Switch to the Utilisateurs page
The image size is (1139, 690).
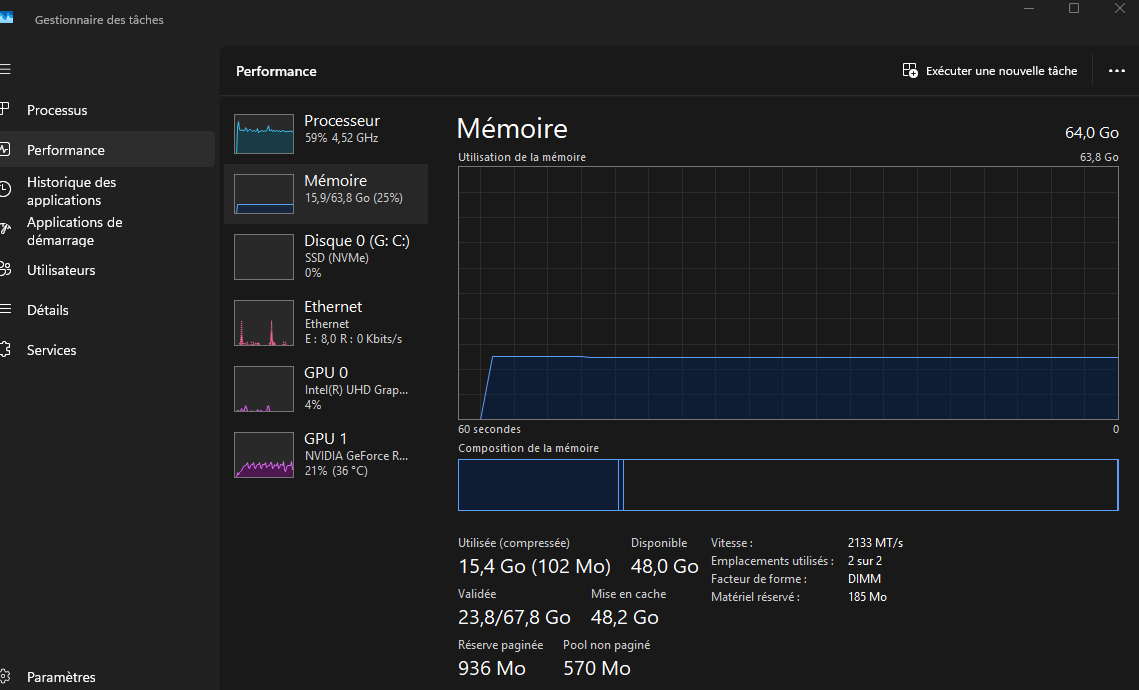[61, 270]
